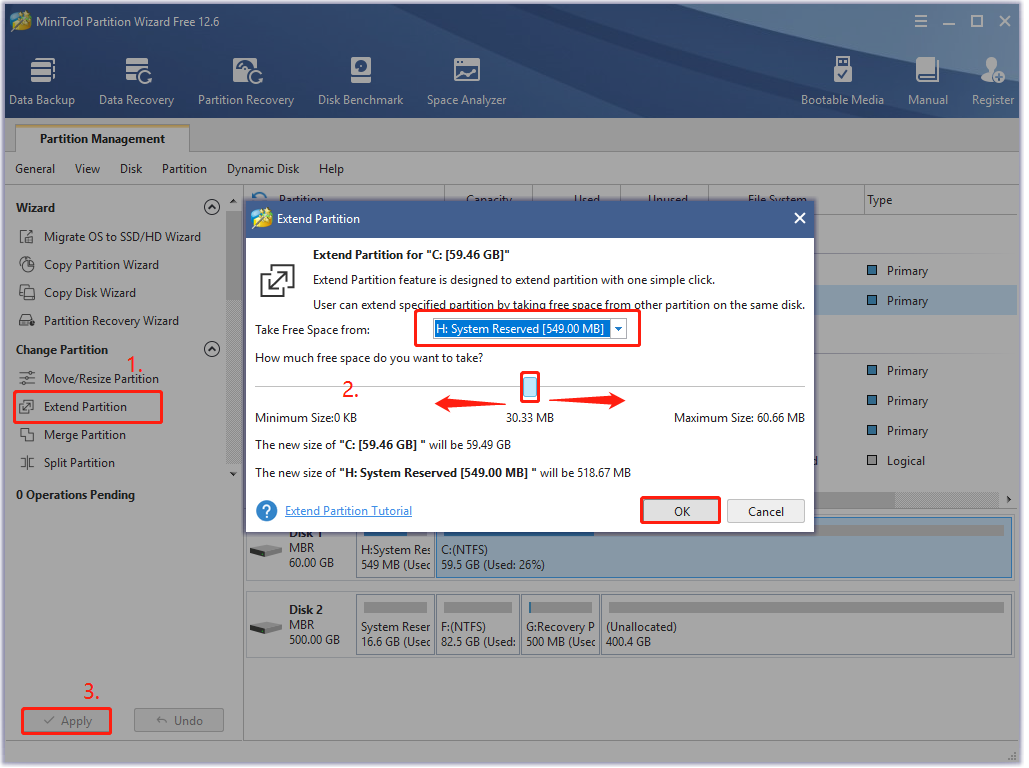Open the Partition Recovery tool
Screen dimensions: 1029x768
pos(246,81)
